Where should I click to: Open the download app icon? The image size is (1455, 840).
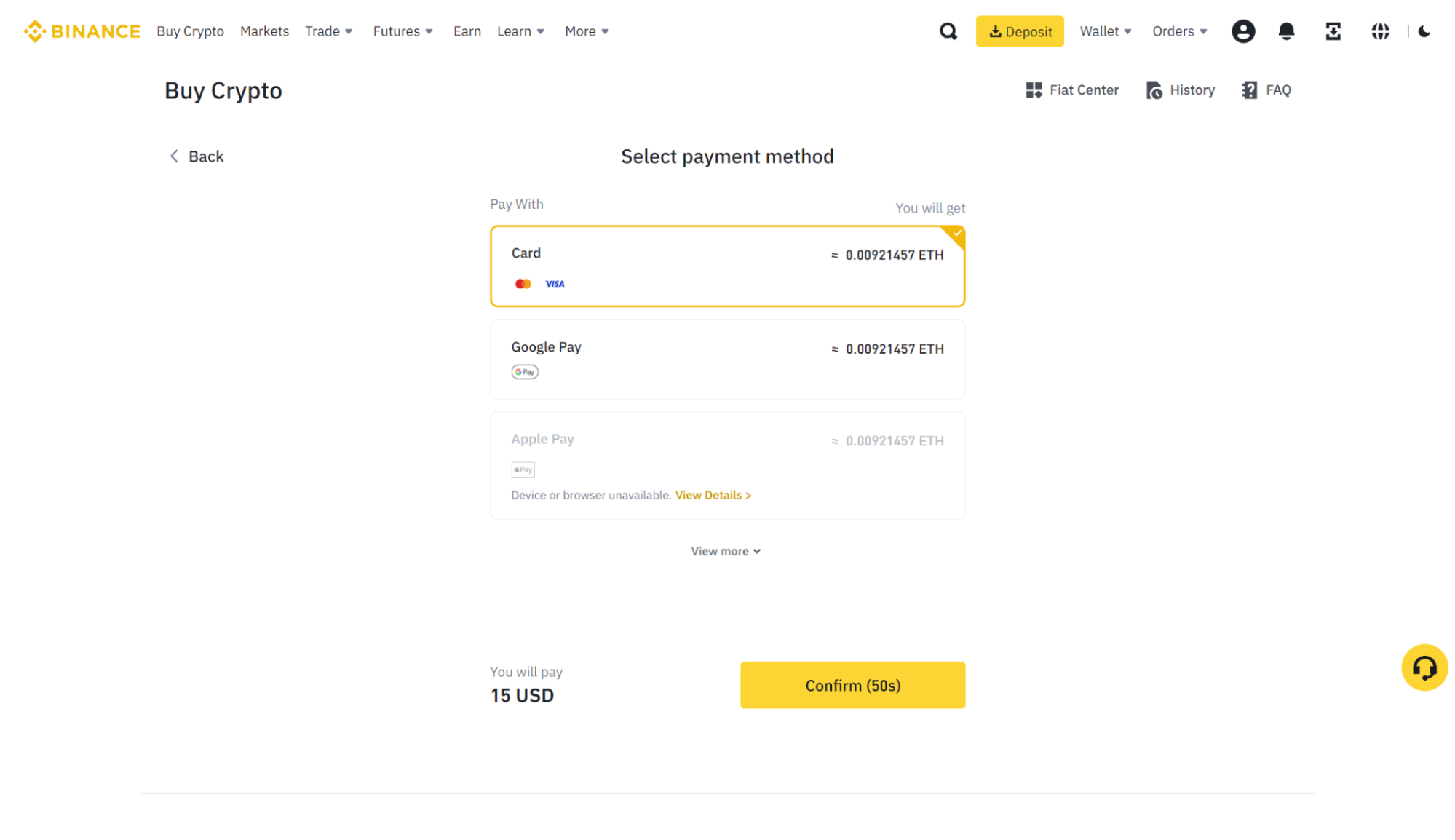(1333, 31)
